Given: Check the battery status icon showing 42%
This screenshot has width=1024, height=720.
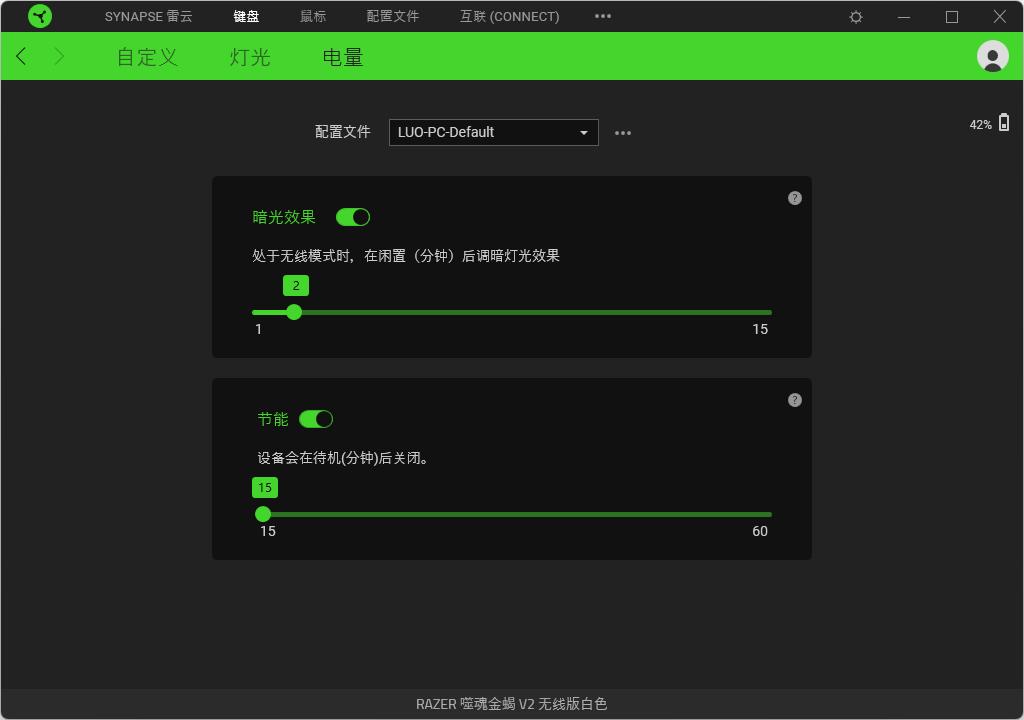Looking at the screenshot, I should click(x=1006, y=121).
